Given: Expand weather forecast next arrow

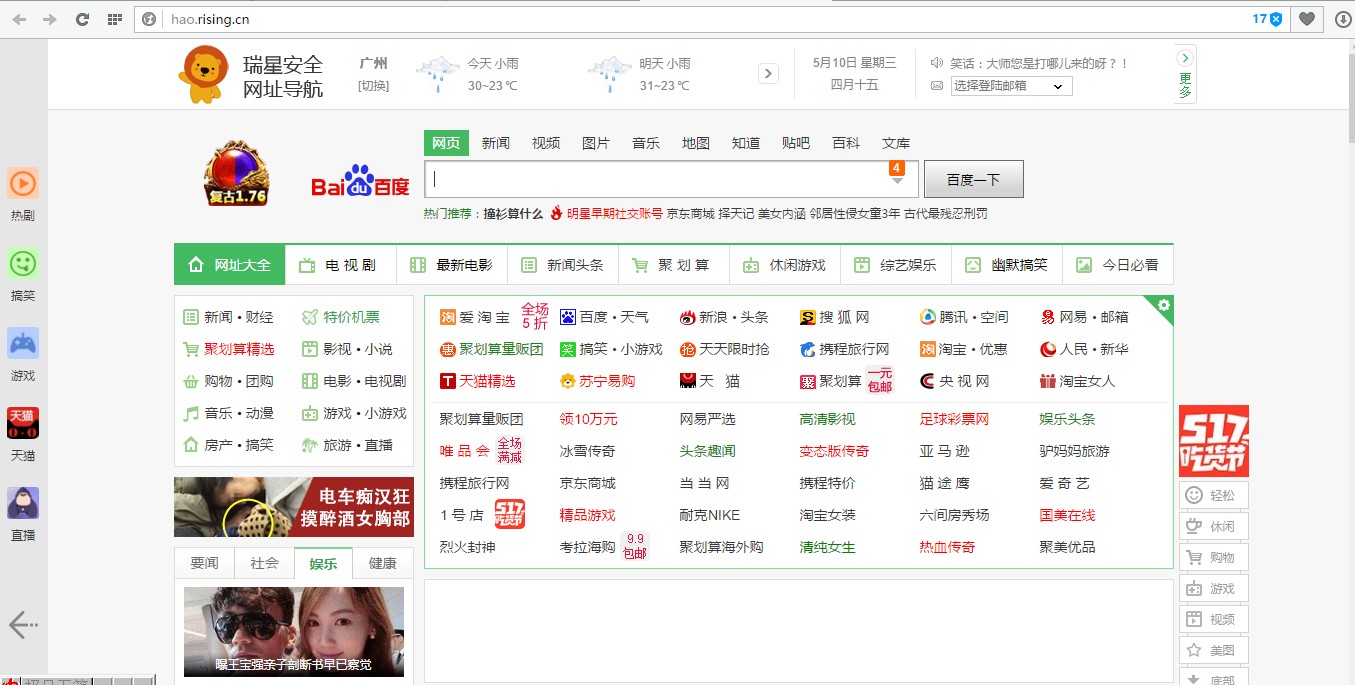Looking at the screenshot, I should pyautogui.click(x=768, y=73).
